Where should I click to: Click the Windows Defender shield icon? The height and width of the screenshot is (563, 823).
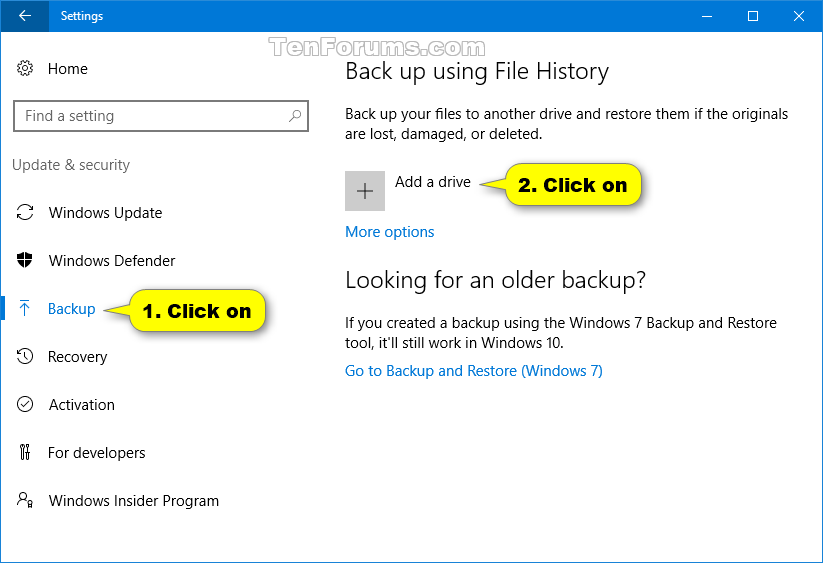[x=25, y=260]
